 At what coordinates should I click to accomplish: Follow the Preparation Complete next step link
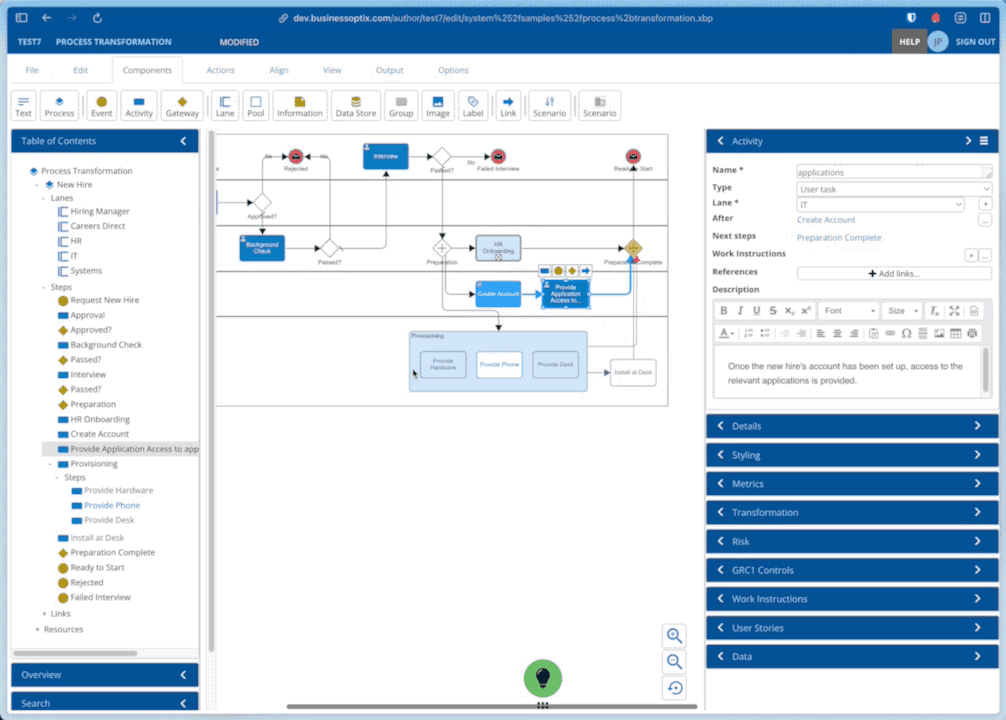pyautogui.click(x=839, y=238)
